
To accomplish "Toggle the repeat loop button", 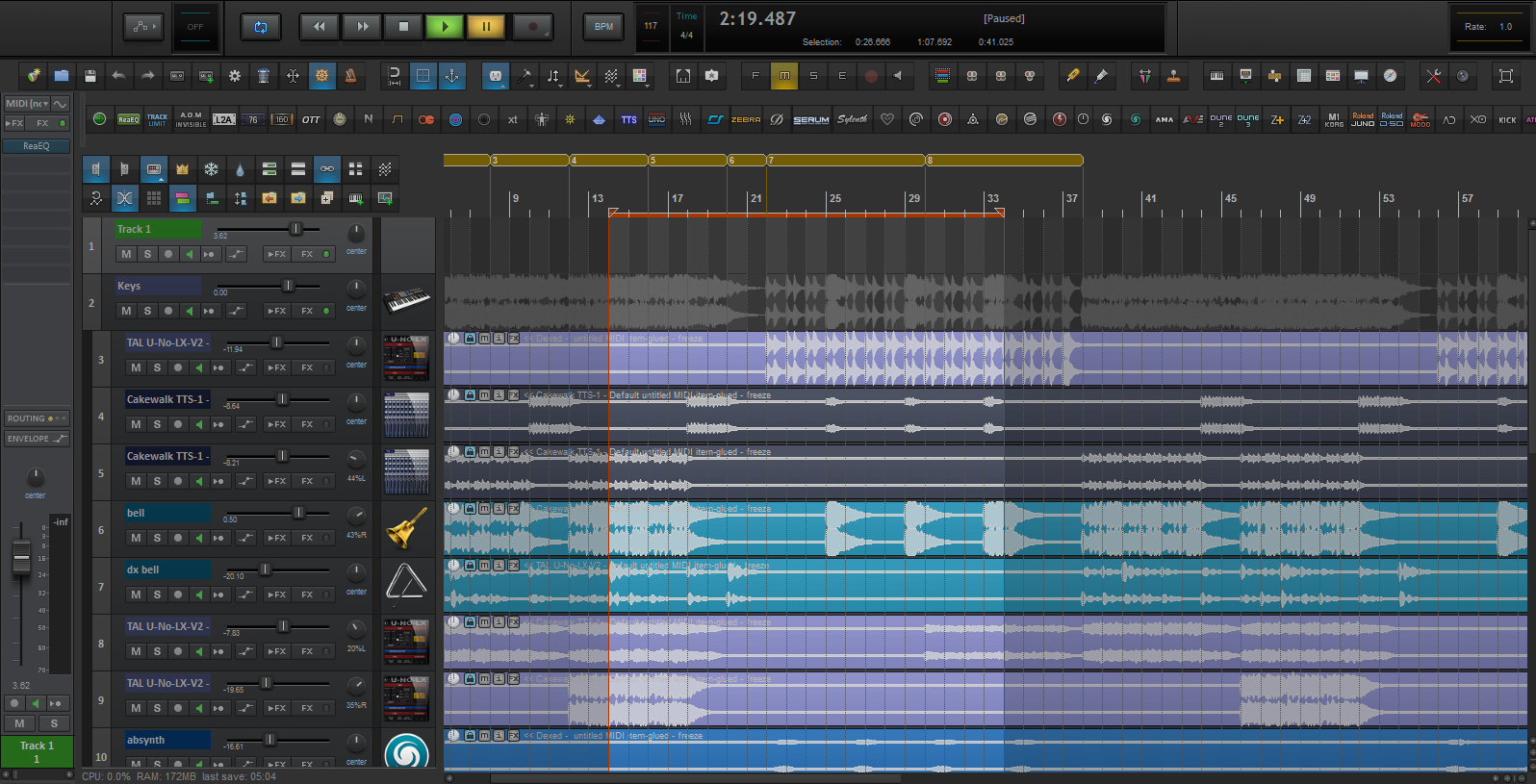I will click(x=260, y=27).
